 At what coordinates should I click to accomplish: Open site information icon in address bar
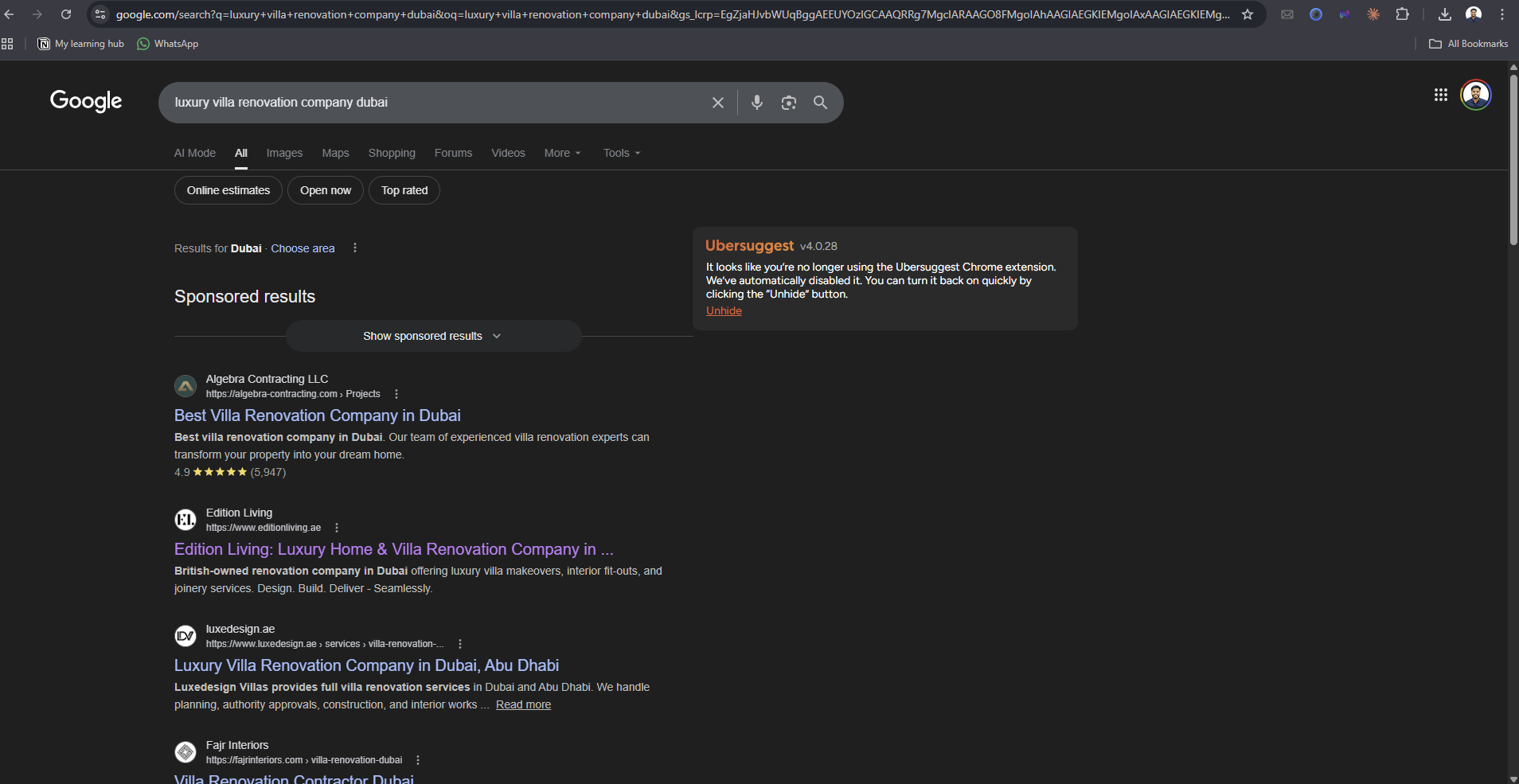100,14
